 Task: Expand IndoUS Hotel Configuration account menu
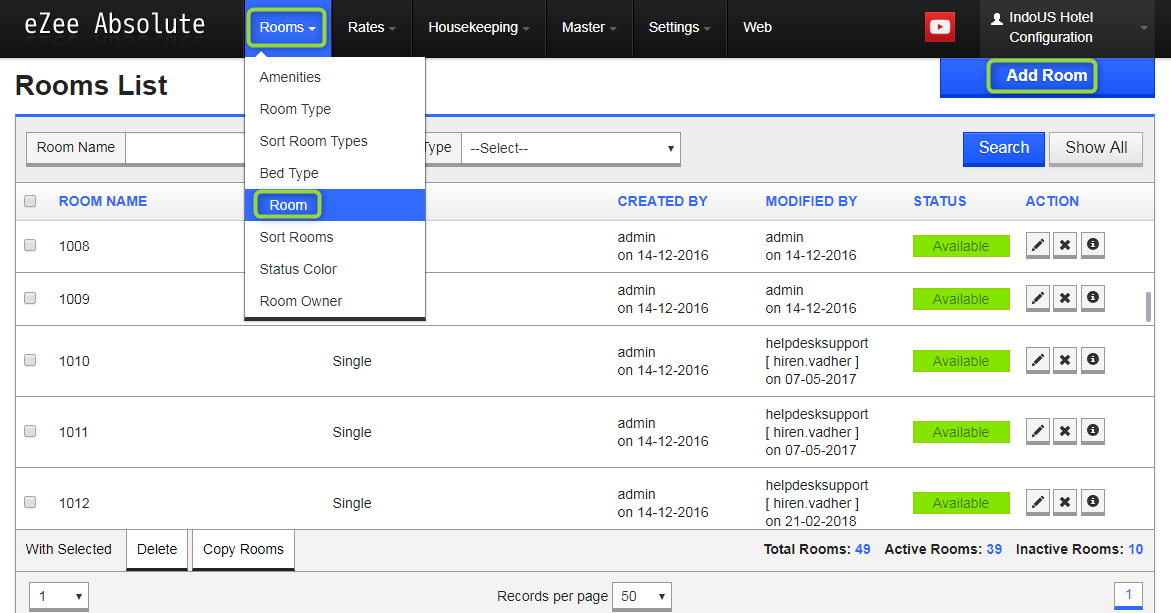pos(1069,28)
